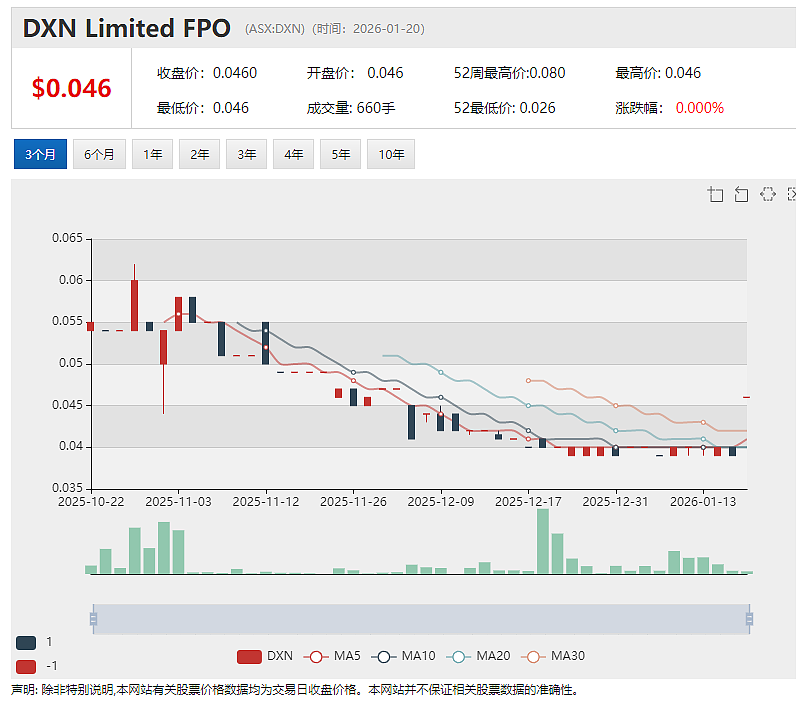806x707 pixels.
Task: Click the 2025-12-09 axis date
Action: click(441, 502)
